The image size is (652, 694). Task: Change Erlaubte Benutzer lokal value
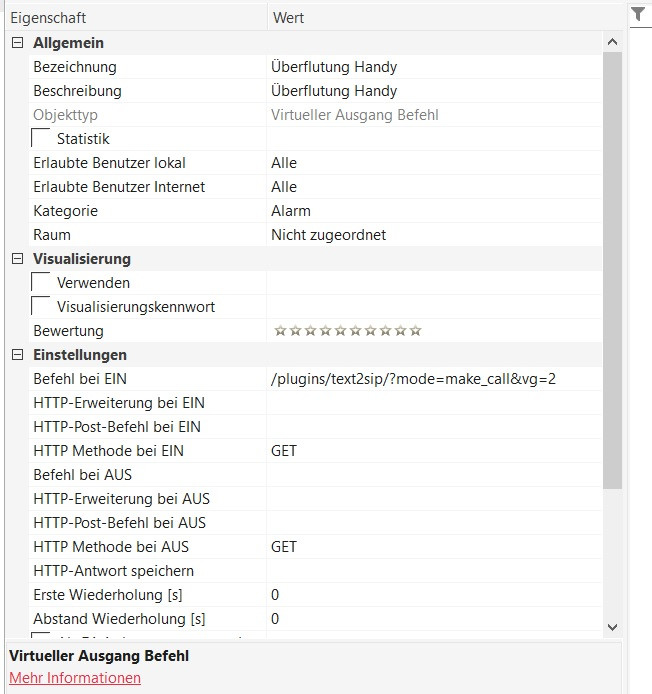(x=284, y=163)
